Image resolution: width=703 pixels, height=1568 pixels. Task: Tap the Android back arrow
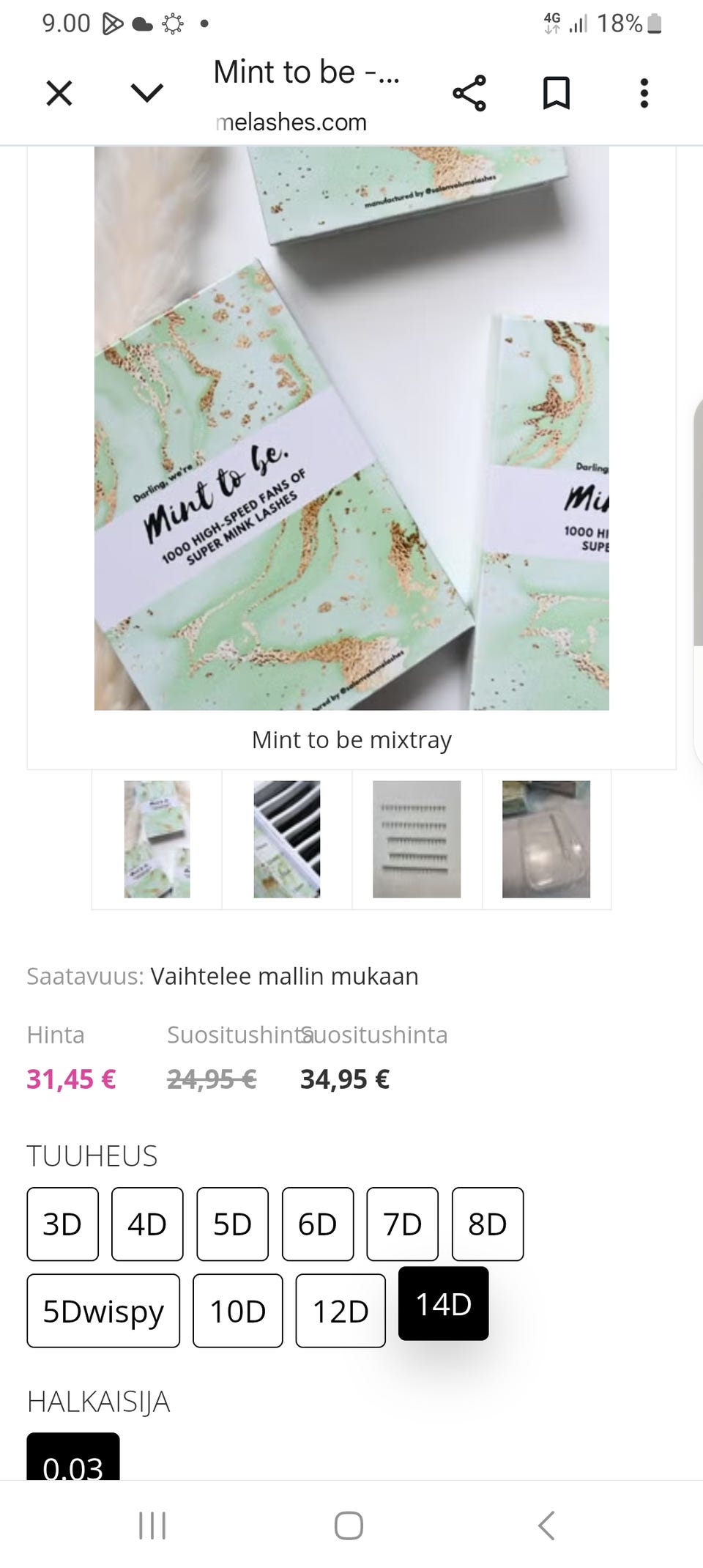(546, 1526)
